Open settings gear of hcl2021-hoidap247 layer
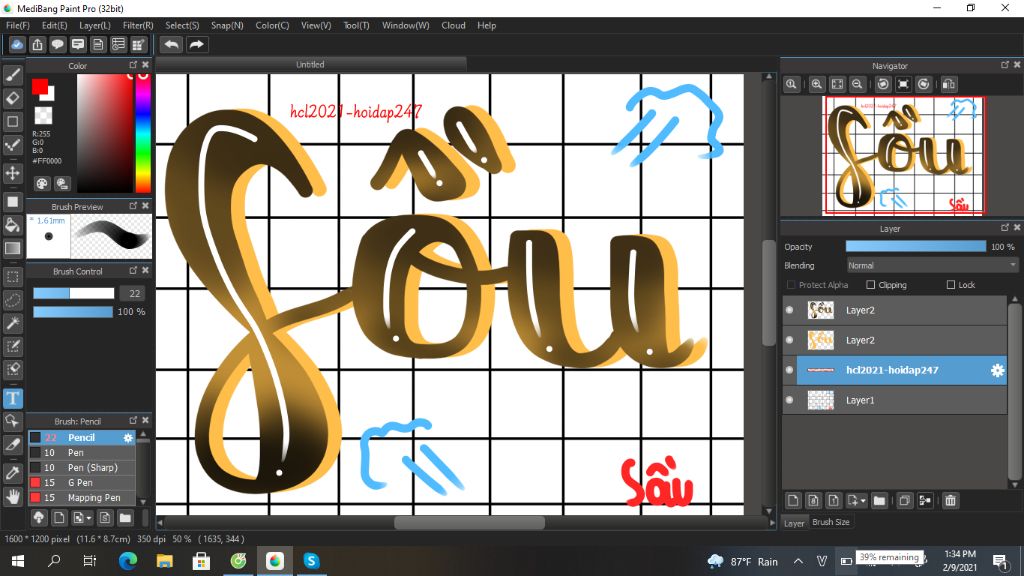Screen dimensions: 1024x576 pos(997,370)
